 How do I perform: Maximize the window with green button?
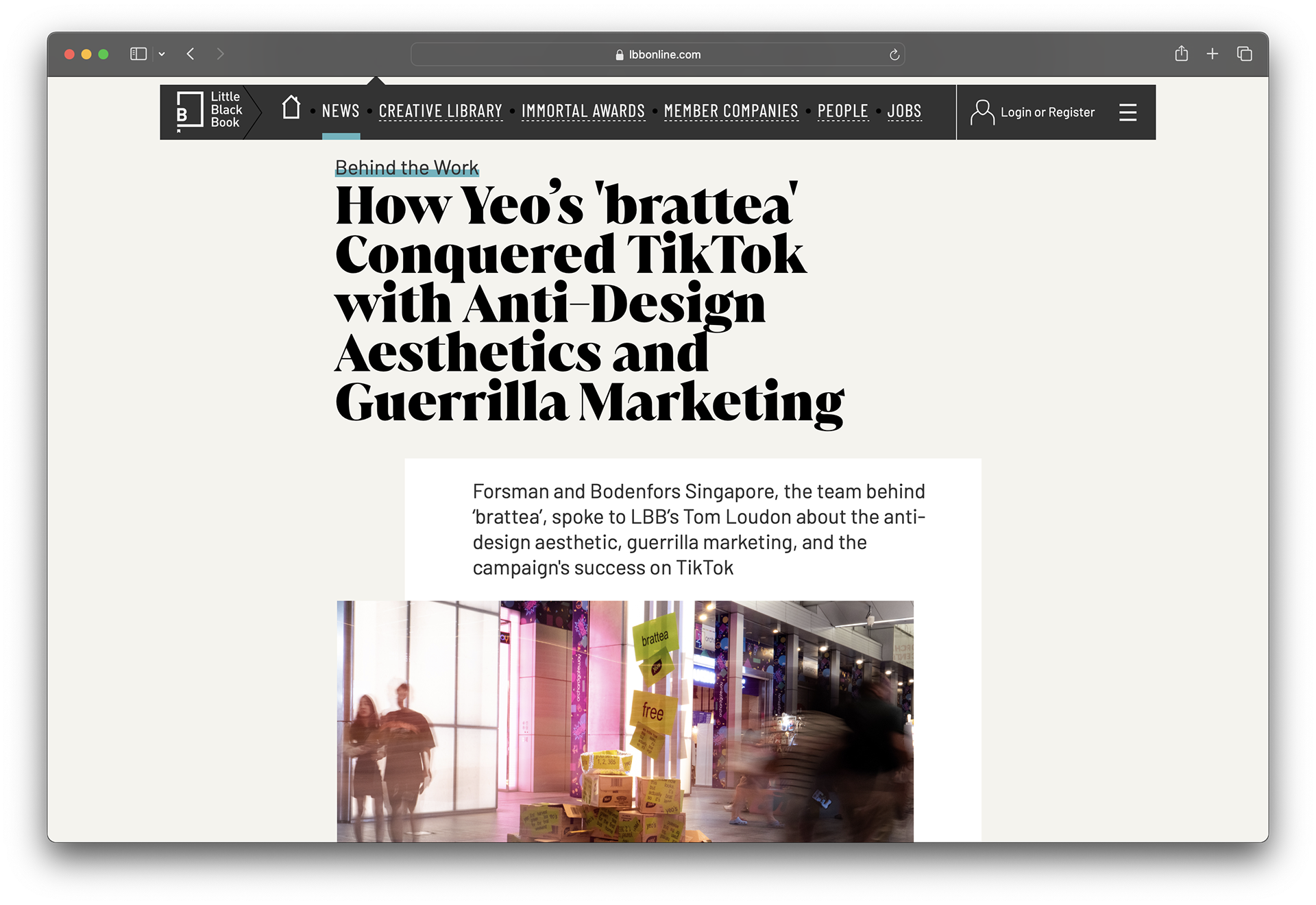pos(103,54)
